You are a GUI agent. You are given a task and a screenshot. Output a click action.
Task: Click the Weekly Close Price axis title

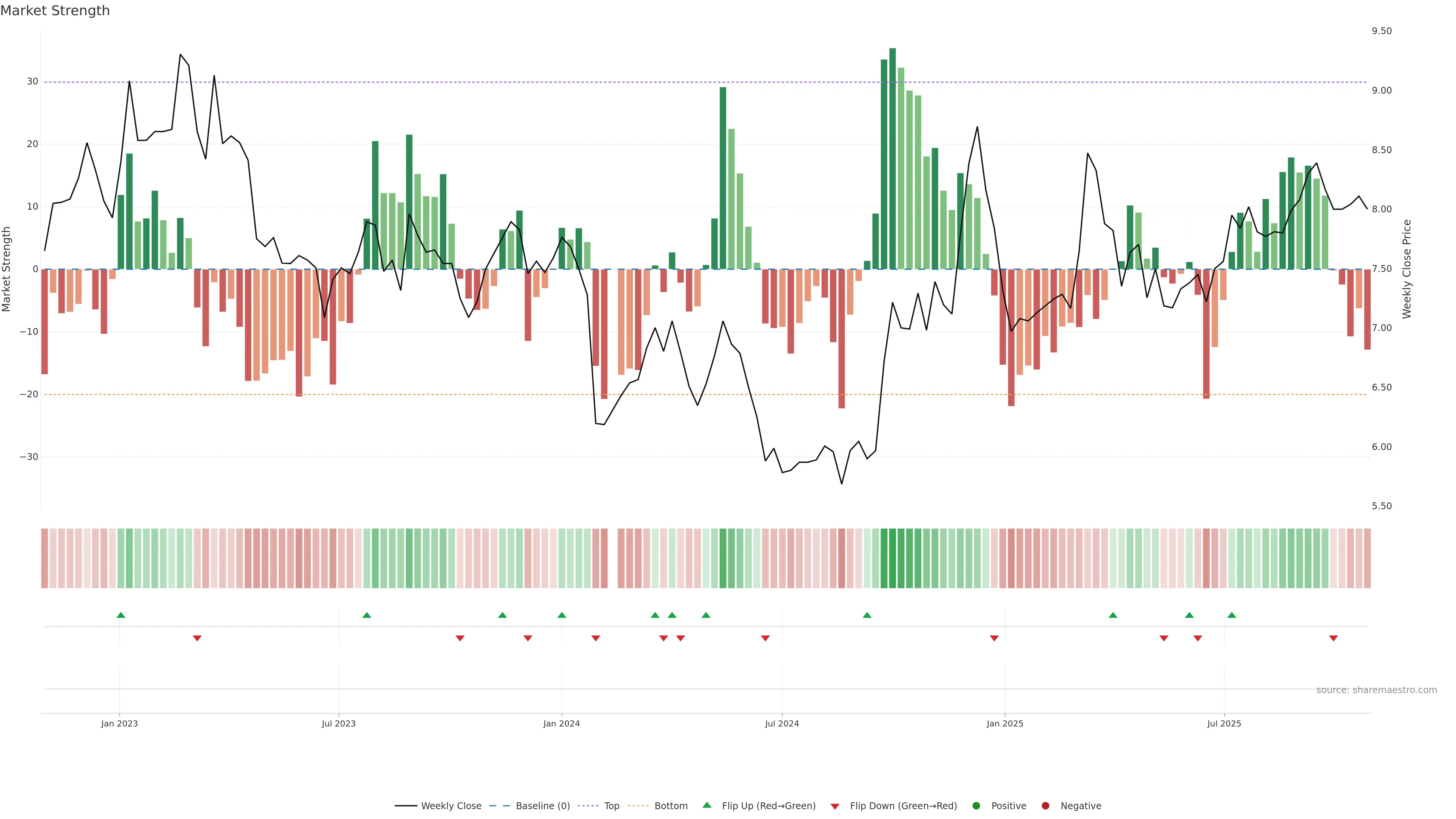(x=1407, y=269)
